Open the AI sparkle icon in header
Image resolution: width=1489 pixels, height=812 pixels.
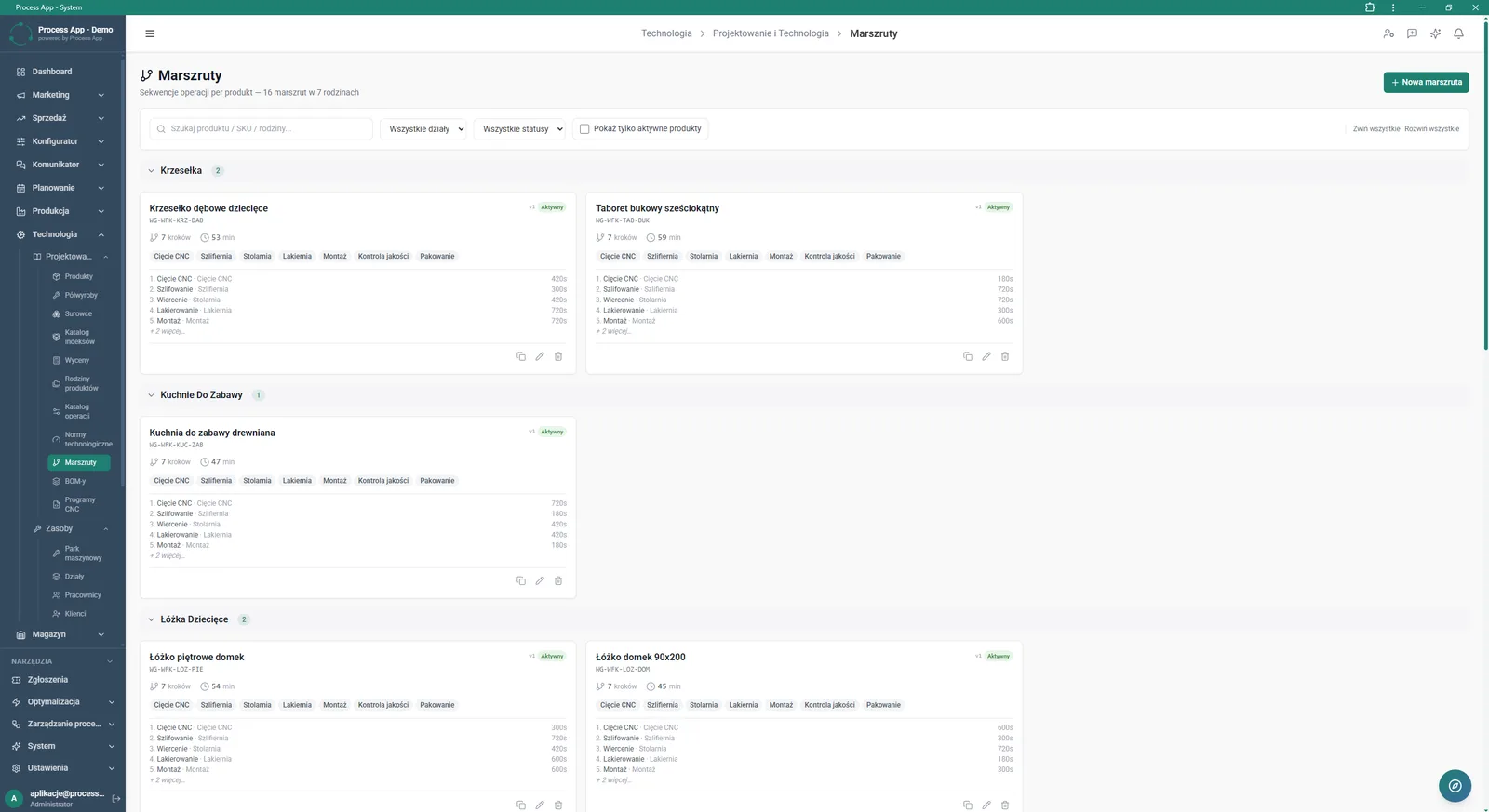[1435, 33]
